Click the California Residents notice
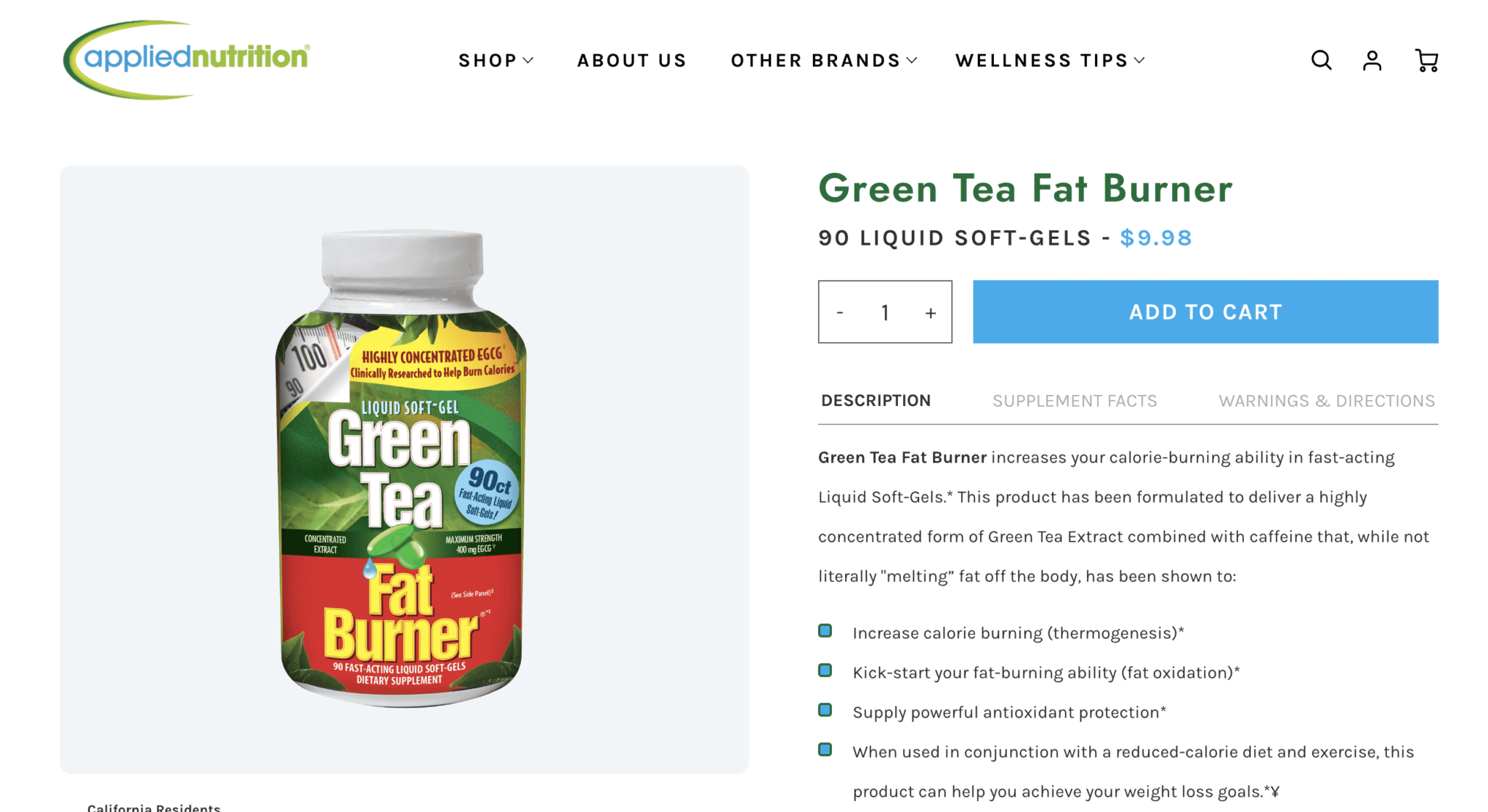The height and width of the screenshot is (812, 1488). (x=154, y=807)
